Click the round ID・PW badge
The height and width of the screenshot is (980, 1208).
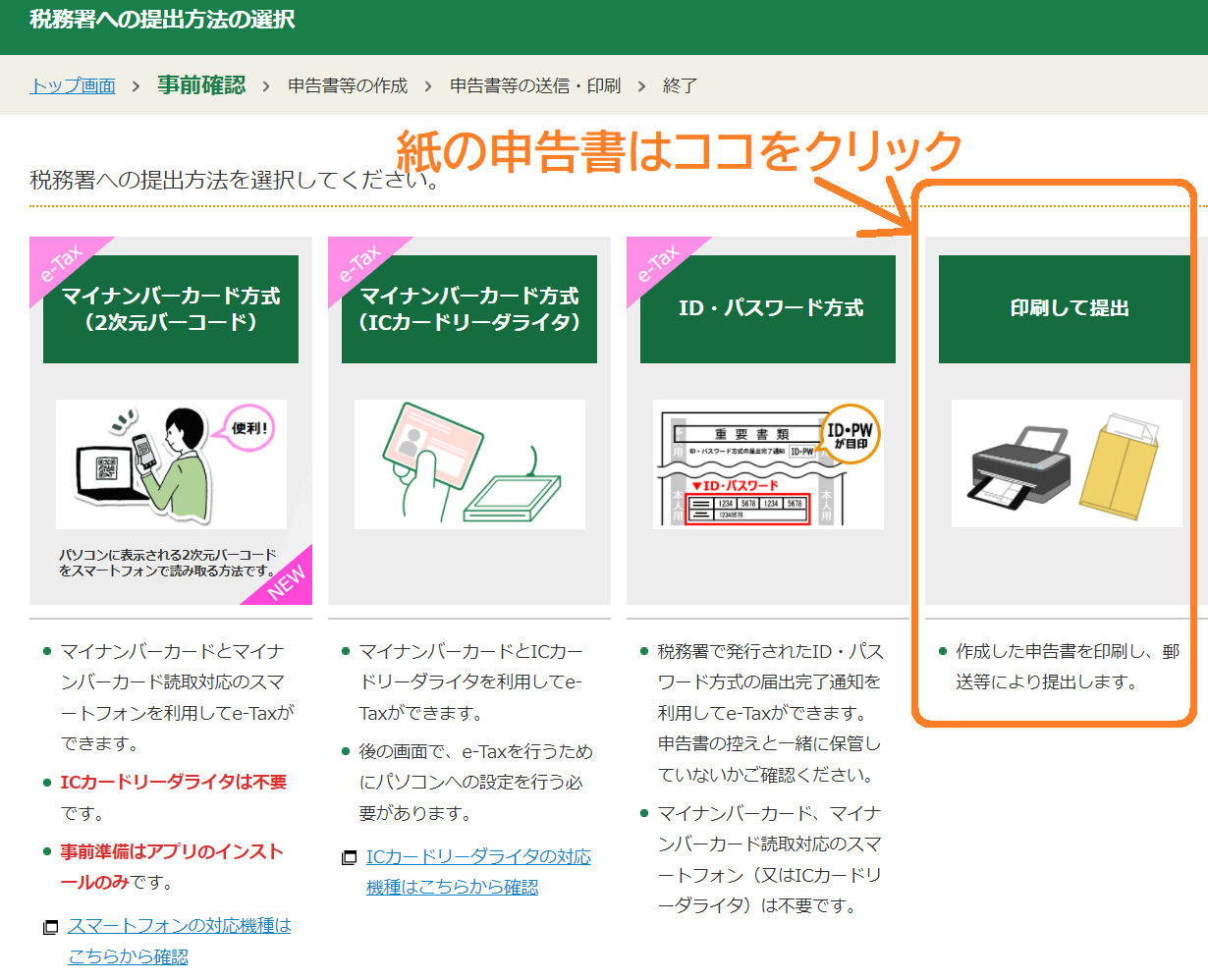(850, 431)
